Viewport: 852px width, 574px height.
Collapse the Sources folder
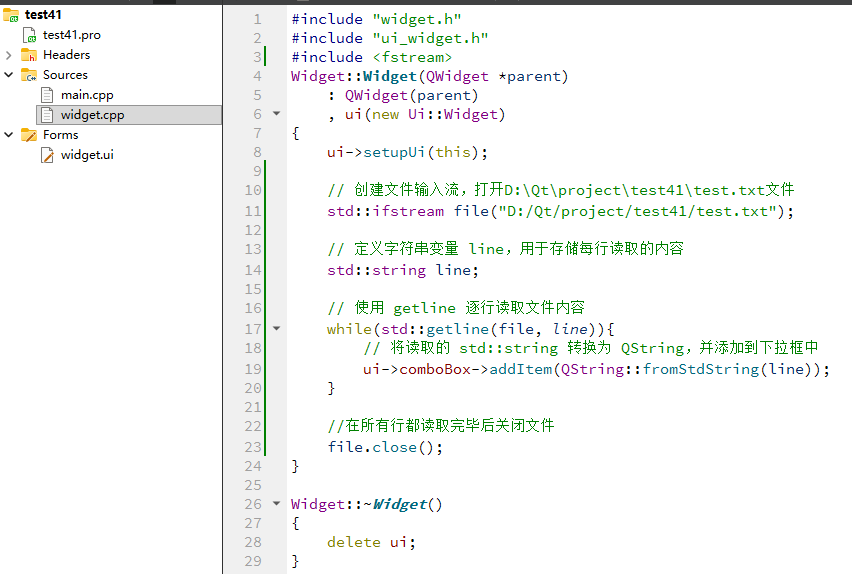pos(8,74)
